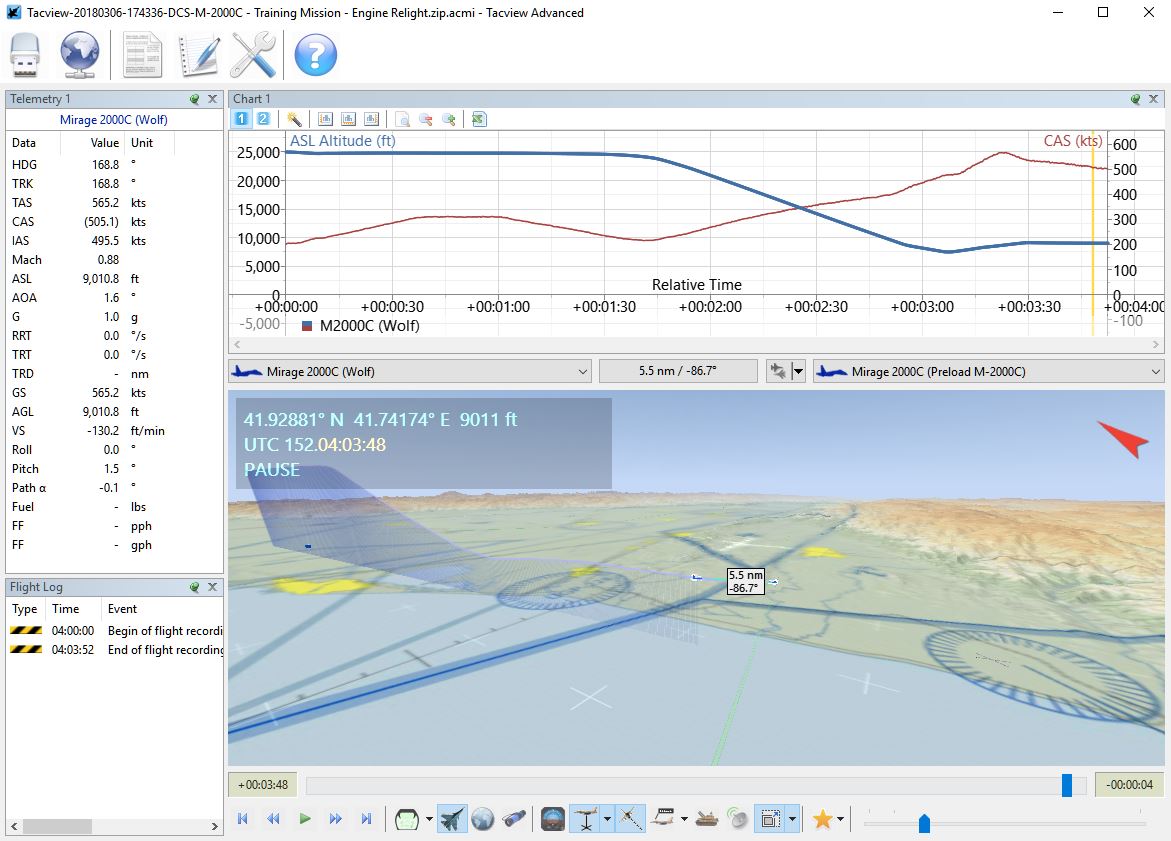
Task: Zoom in on the chart
Action: (x=449, y=119)
